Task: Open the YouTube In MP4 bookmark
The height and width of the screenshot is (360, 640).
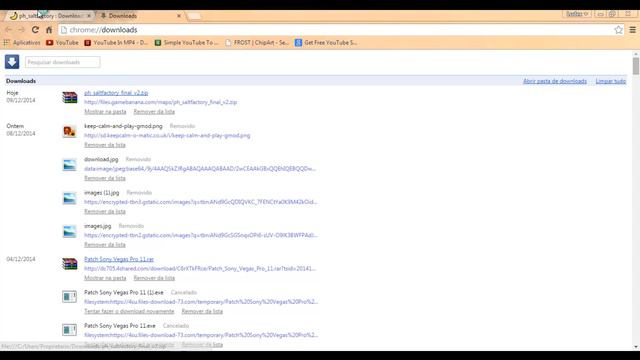Action: click(116, 42)
